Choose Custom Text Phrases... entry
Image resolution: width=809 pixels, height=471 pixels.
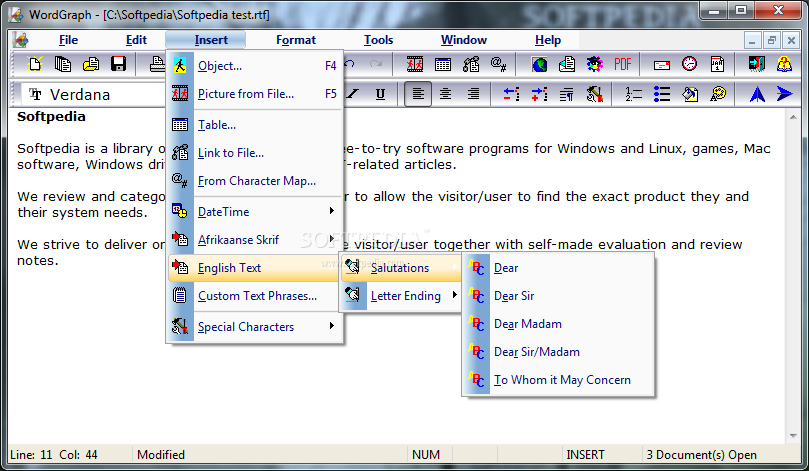click(255, 296)
